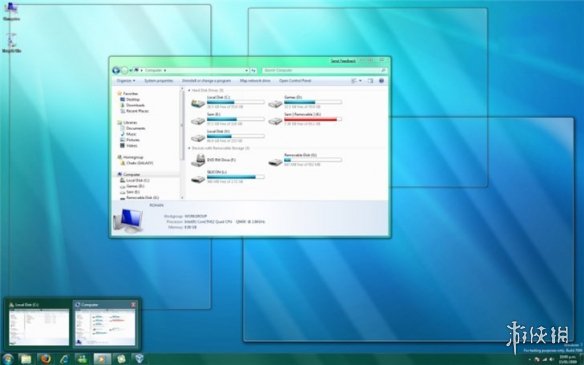Image resolution: width=584 pixels, height=365 pixels.
Task: Expand the change view options arrow
Action: pyautogui.click(x=361, y=81)
